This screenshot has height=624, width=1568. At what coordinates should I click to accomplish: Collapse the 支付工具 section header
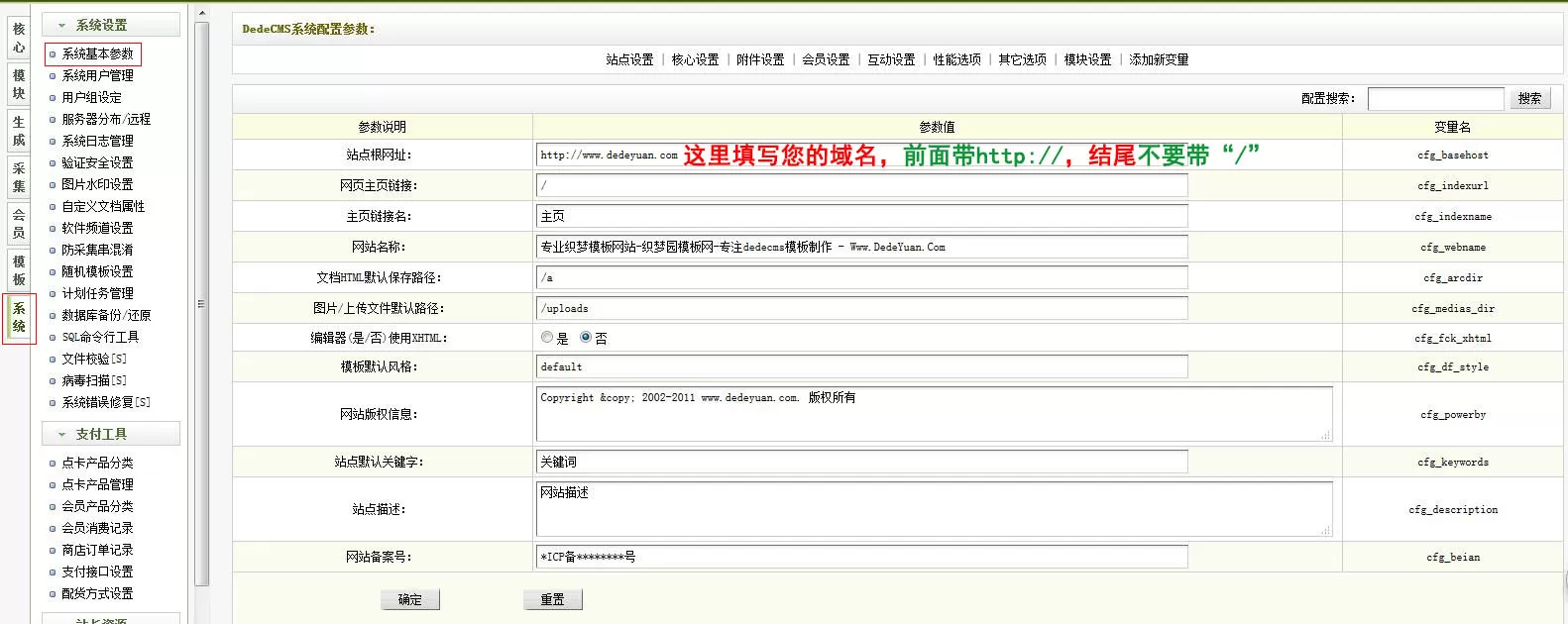pos(111,434)
